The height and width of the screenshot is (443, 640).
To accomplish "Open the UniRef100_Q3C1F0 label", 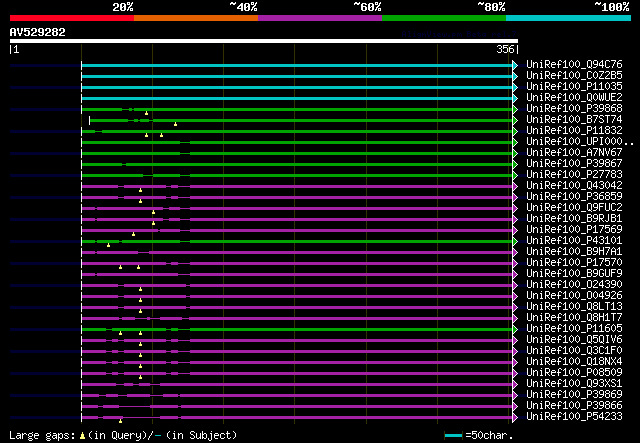I will pyautogui.click(x=574, y=351).
